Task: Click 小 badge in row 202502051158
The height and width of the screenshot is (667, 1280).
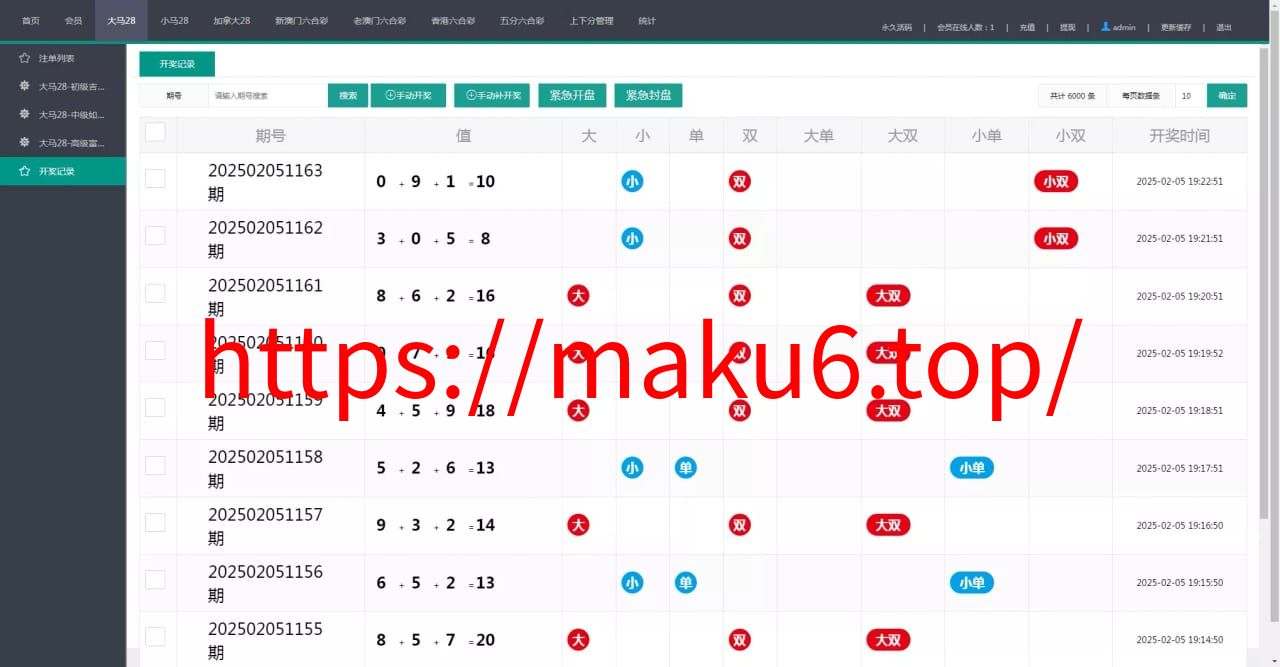Action: click(632, 467)
